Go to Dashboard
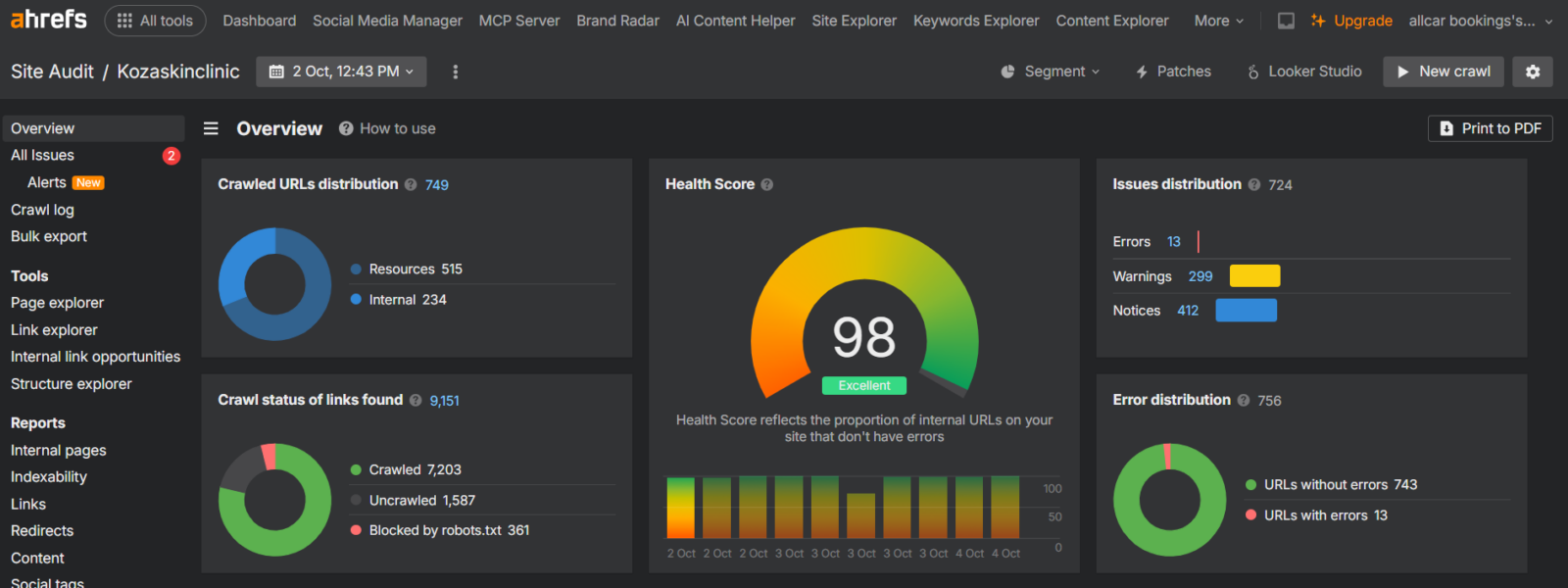 click(x=259, y=21)
